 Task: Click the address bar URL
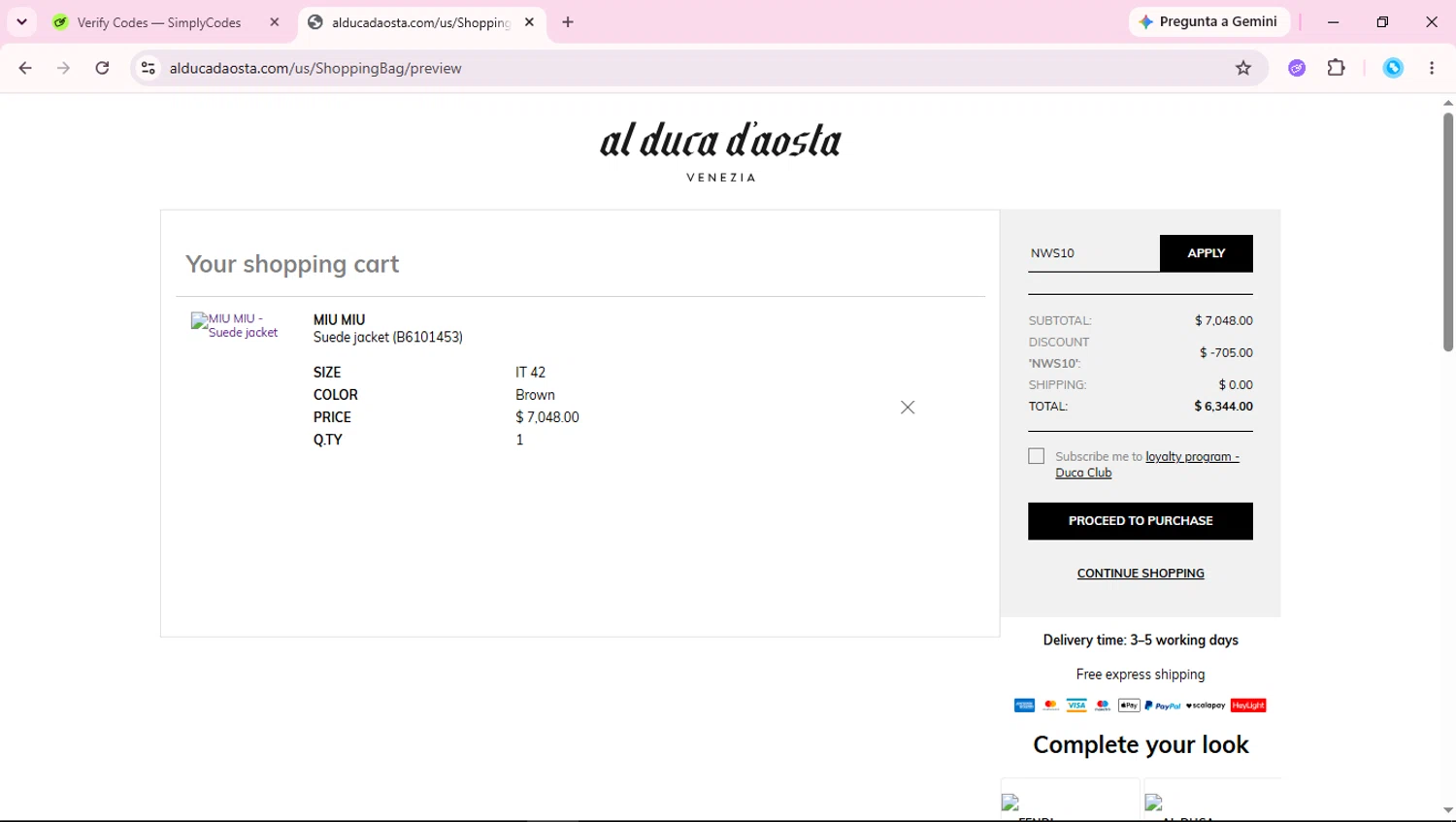[315, 68]
